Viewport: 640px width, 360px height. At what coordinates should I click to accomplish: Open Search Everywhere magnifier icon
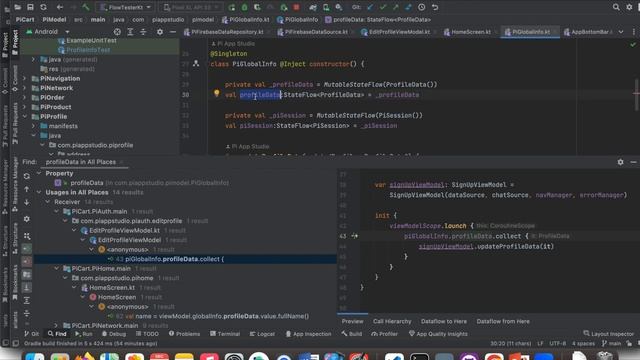coord(616,7)
